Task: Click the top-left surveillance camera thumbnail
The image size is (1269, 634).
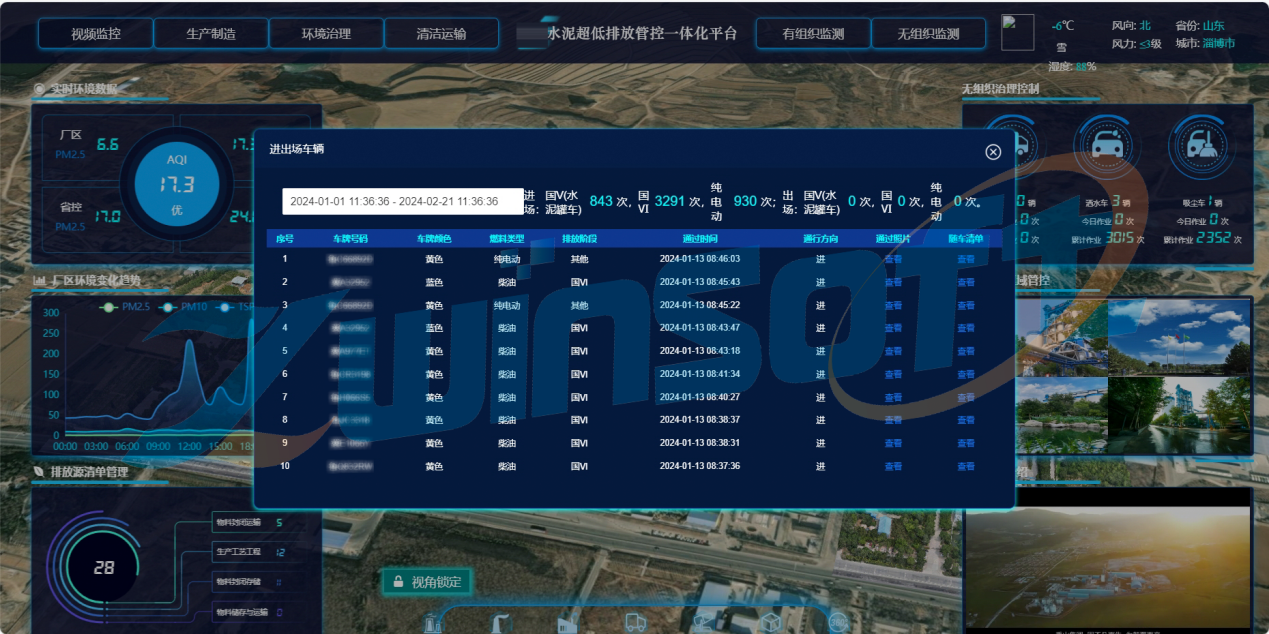Action: point(1062,337)
